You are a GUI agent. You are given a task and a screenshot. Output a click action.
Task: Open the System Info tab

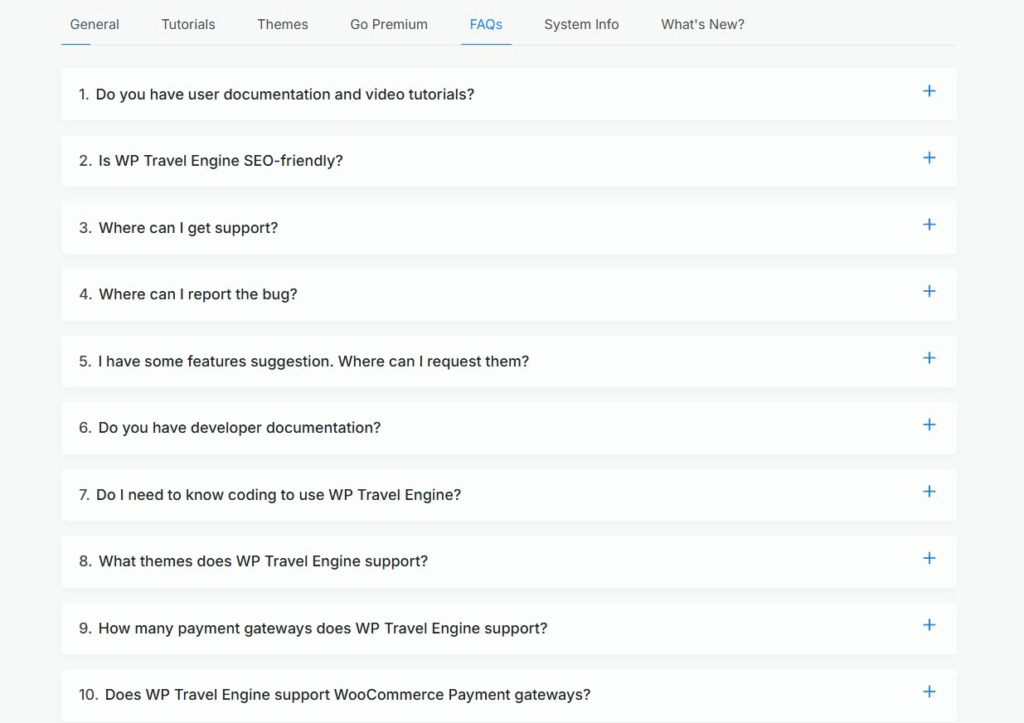click(581, 24)
